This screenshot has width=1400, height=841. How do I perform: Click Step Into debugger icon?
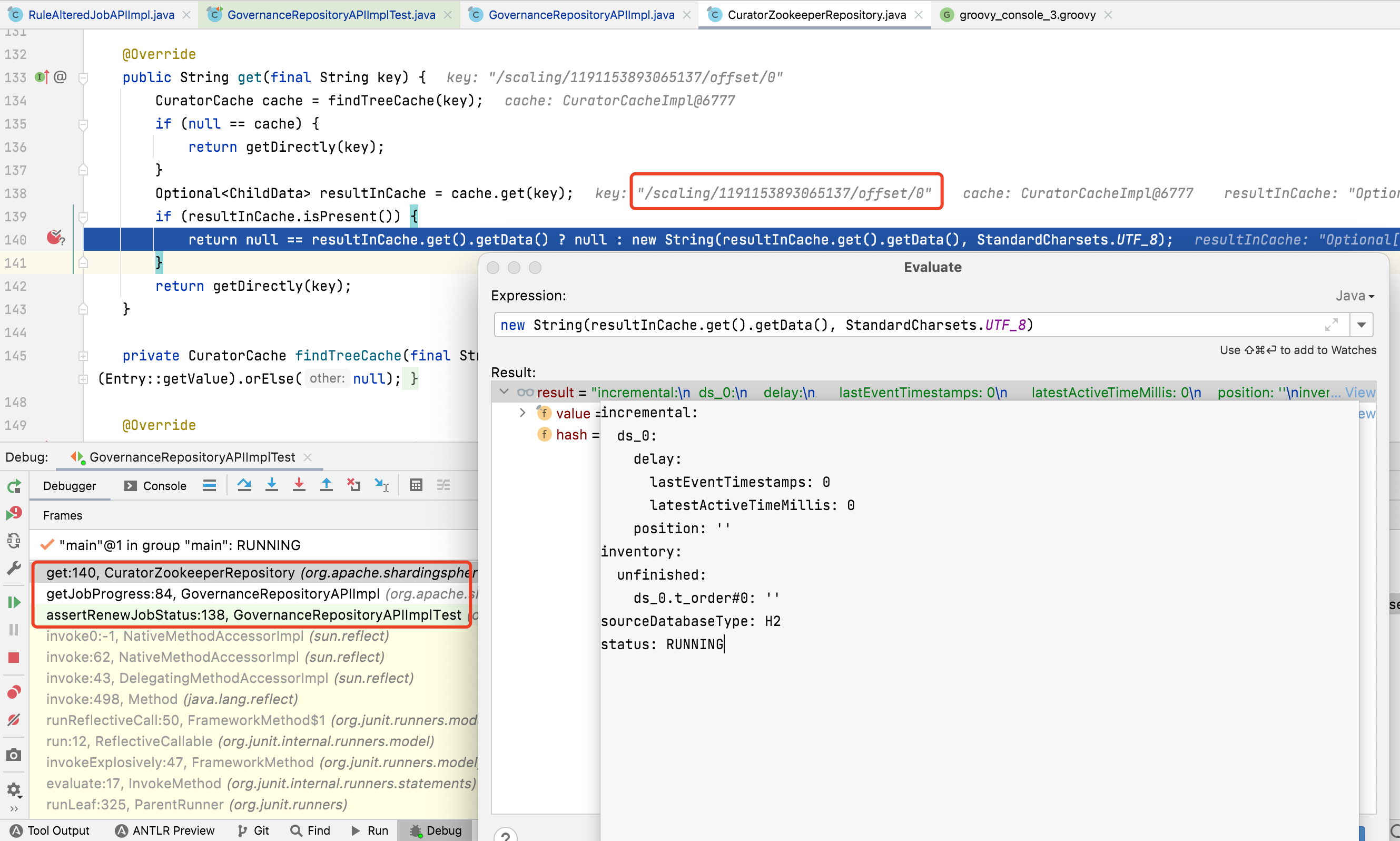[272, 485]
